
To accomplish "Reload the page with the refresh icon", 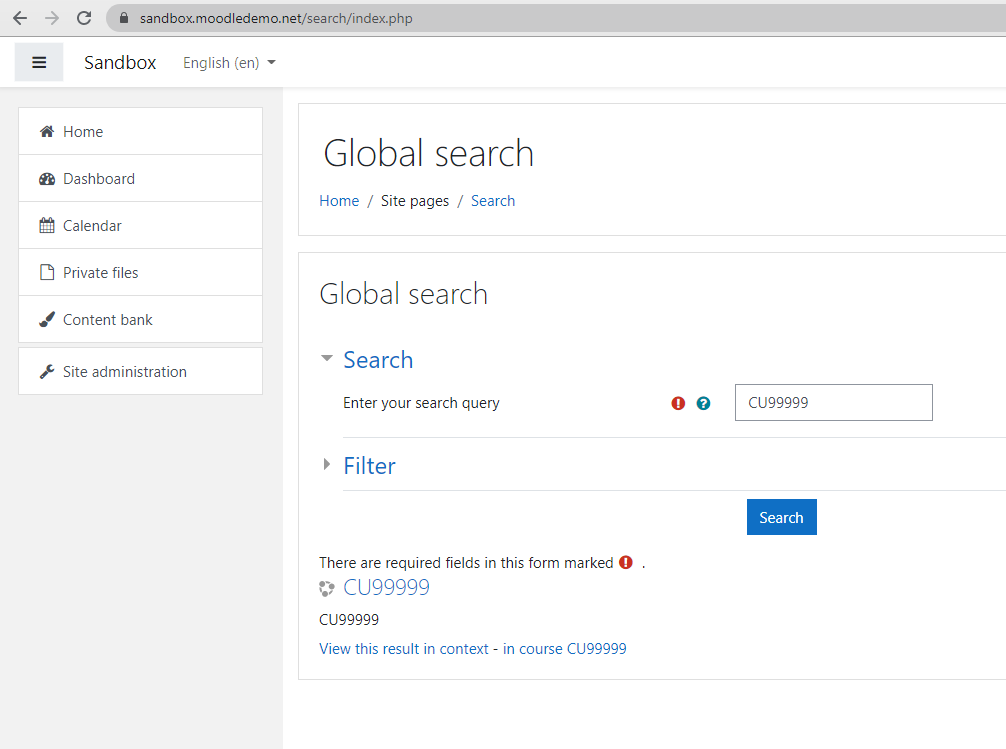I will pos(84,18).
